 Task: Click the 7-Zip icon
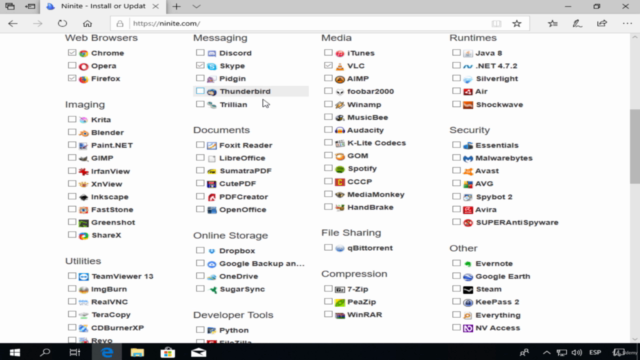(x=340, y=289)
